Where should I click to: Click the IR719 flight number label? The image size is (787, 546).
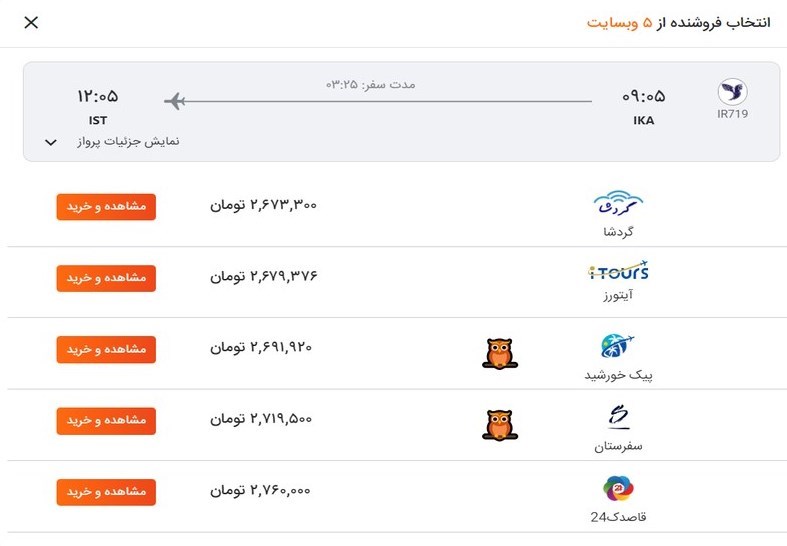tap(732, 114)
